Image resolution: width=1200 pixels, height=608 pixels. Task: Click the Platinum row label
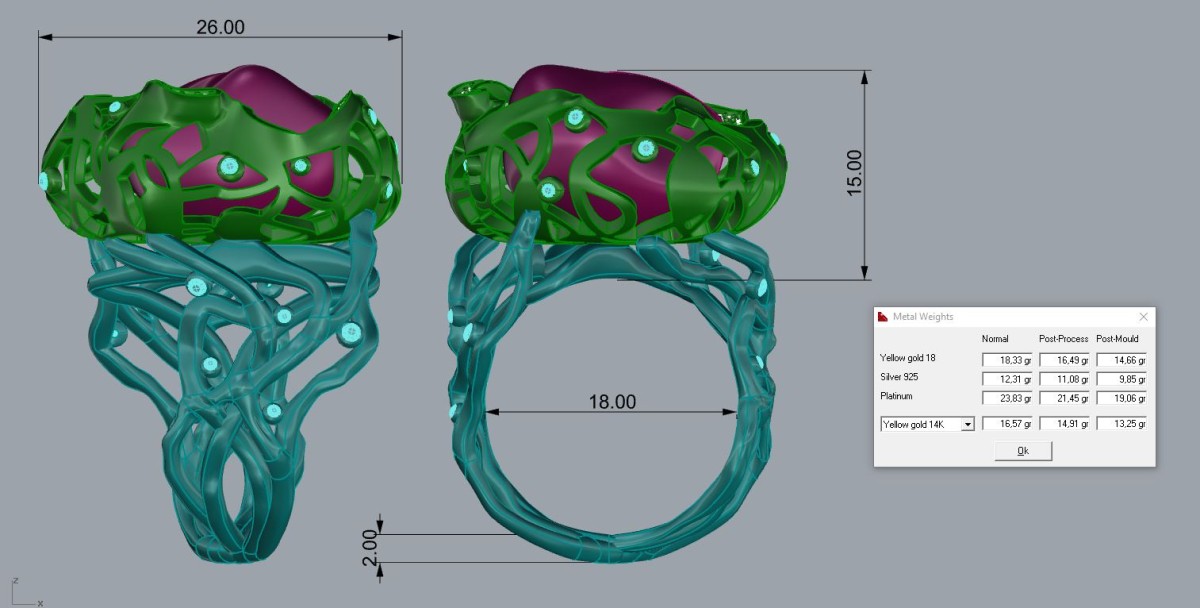click(x=897, y=396)
